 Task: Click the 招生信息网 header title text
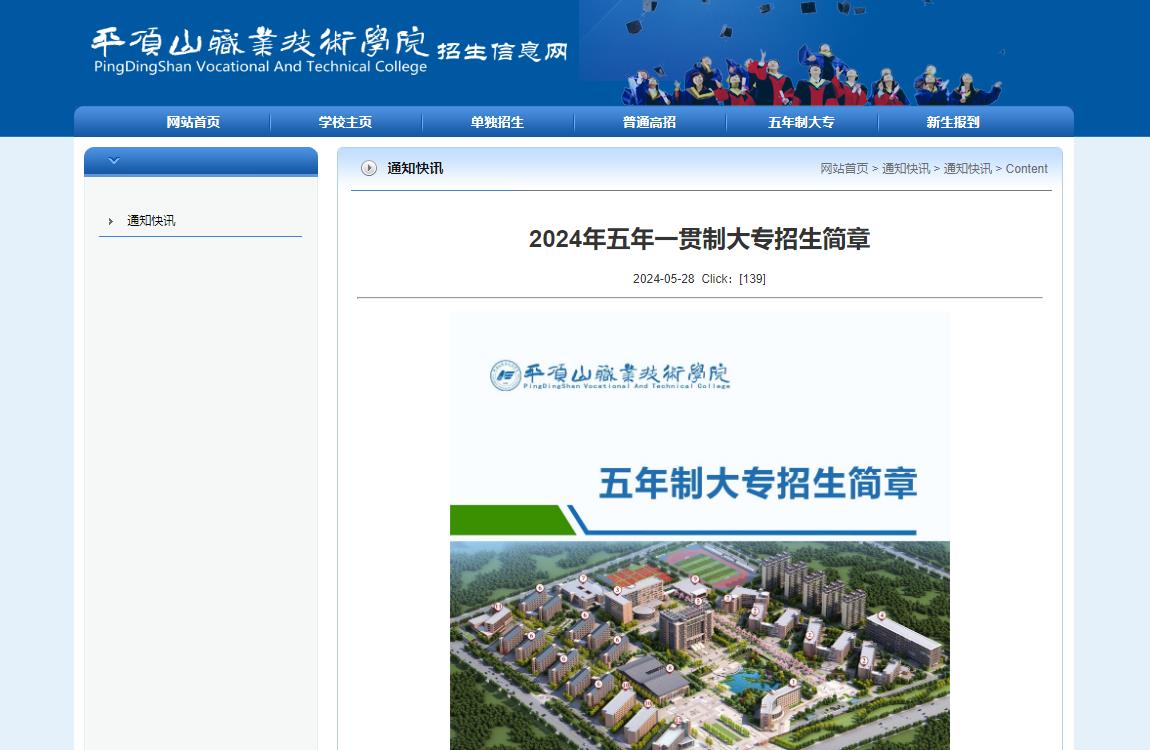click(502, 51)
